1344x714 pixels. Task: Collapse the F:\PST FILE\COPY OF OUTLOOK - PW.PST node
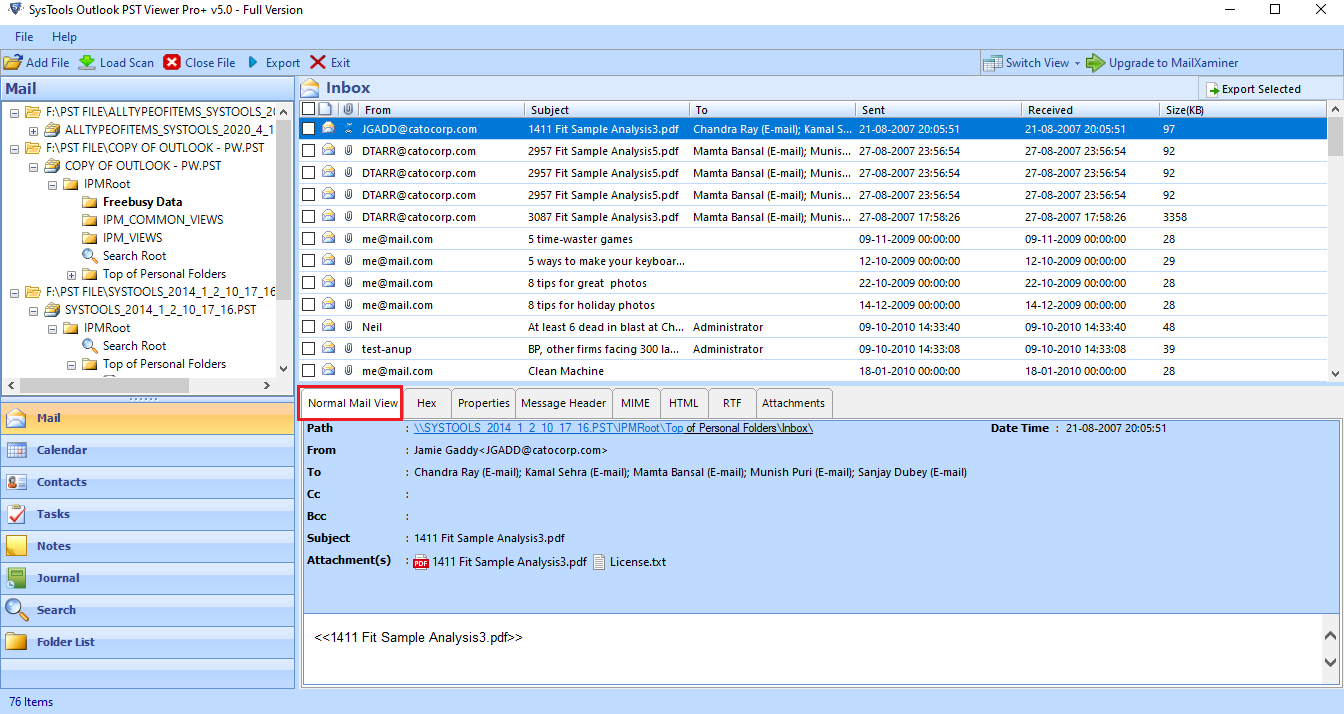click(x=14, y=148)
